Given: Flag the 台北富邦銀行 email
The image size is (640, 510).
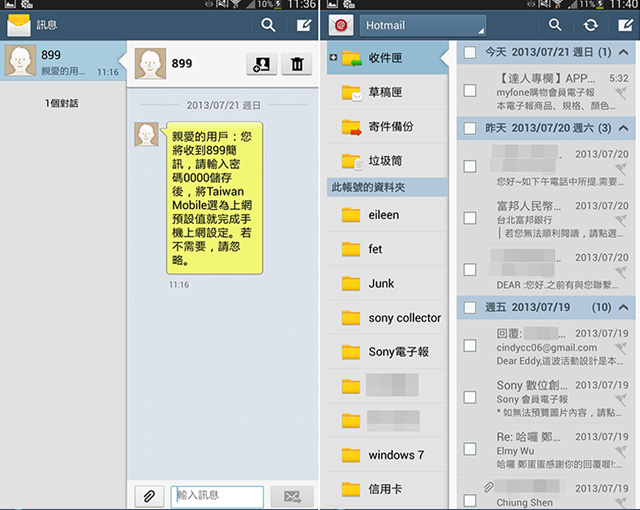Looking at the screenshot, I should coord(621,220).
